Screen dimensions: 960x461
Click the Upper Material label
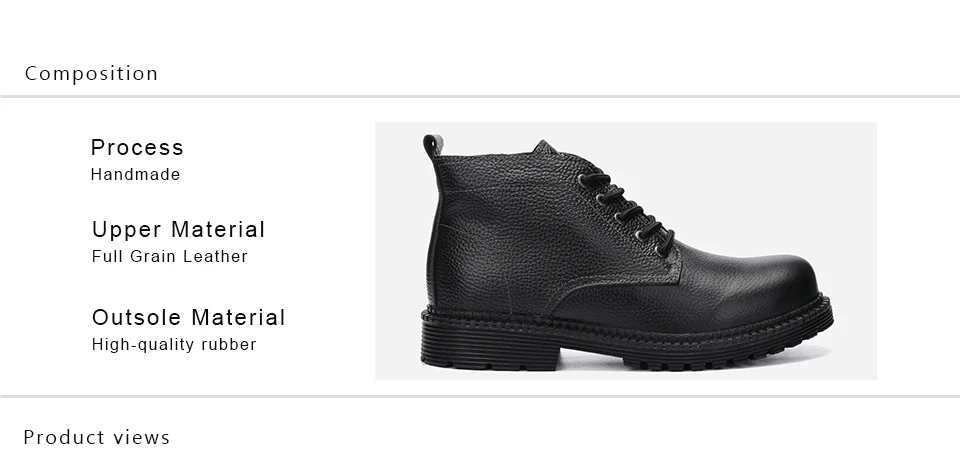coord(178,229)
